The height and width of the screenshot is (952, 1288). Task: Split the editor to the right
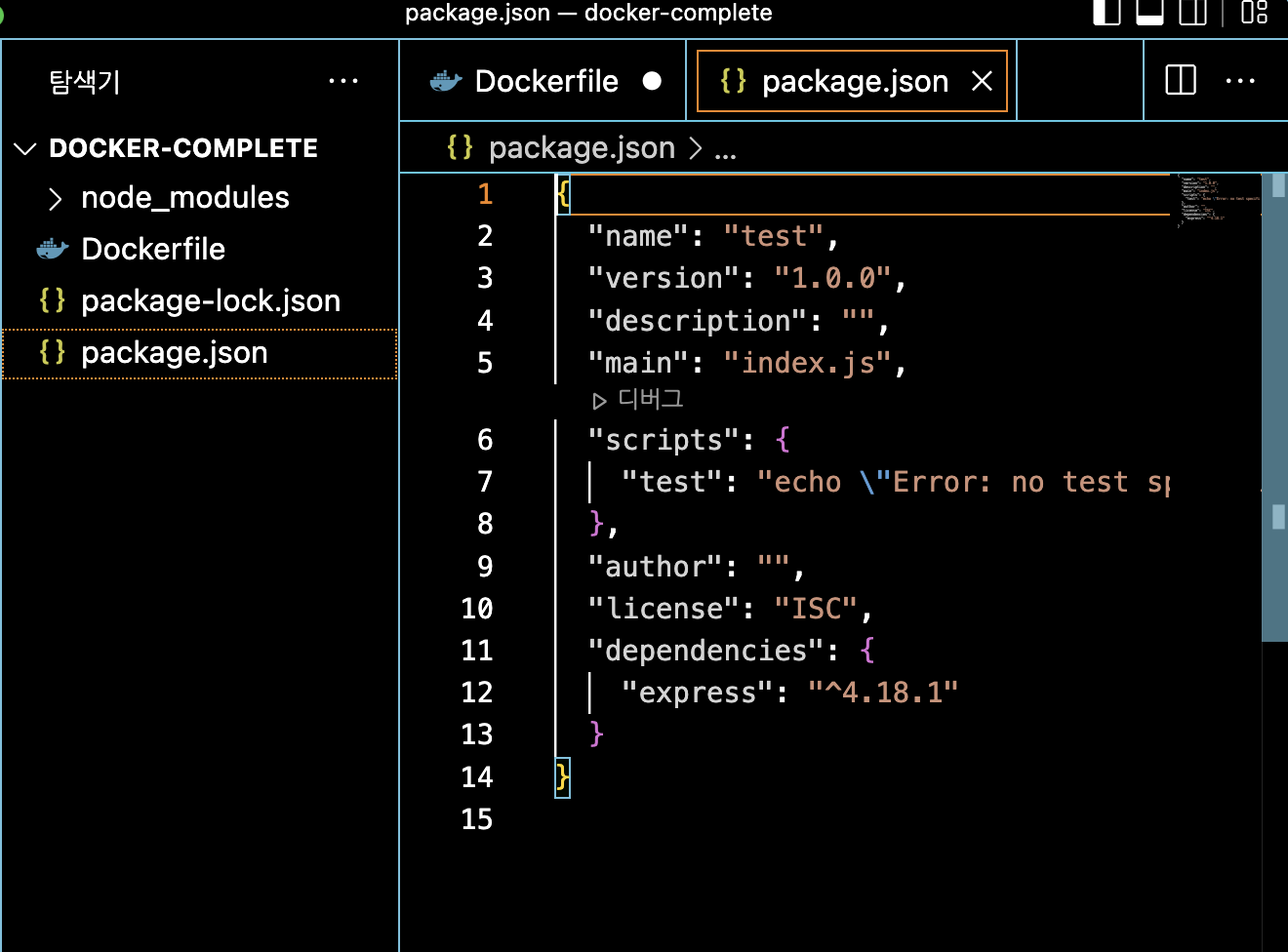(x=1181, y=80)
